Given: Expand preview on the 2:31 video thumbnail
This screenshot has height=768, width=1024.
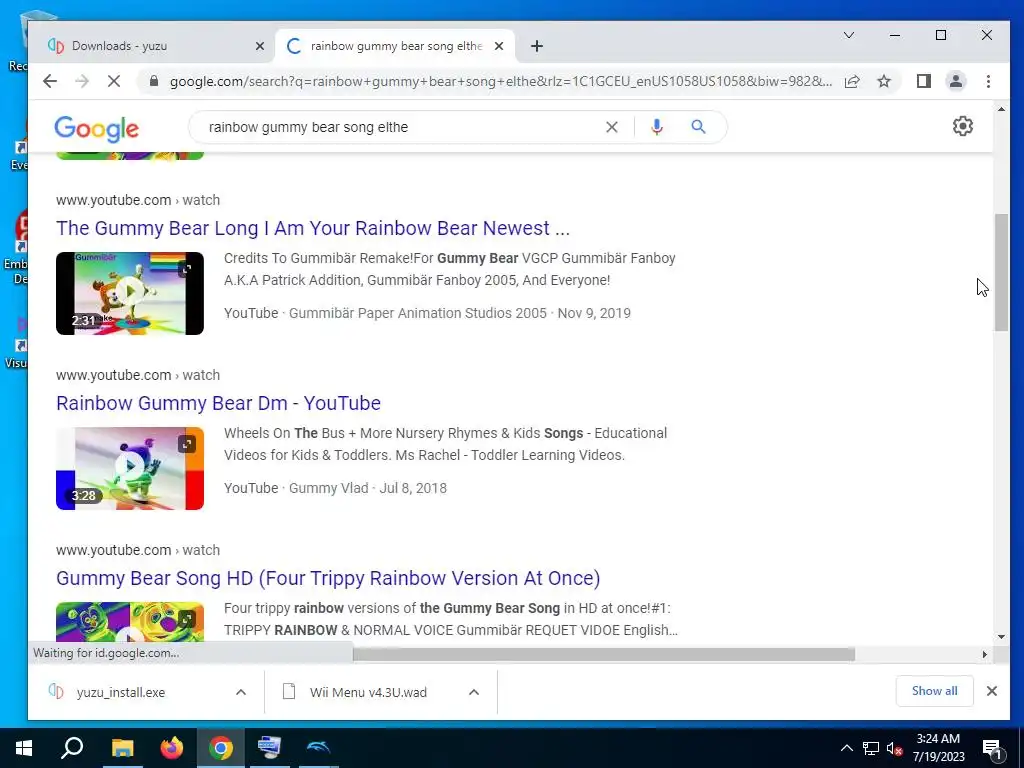Looking at the screenshot, I should [187, 269].
